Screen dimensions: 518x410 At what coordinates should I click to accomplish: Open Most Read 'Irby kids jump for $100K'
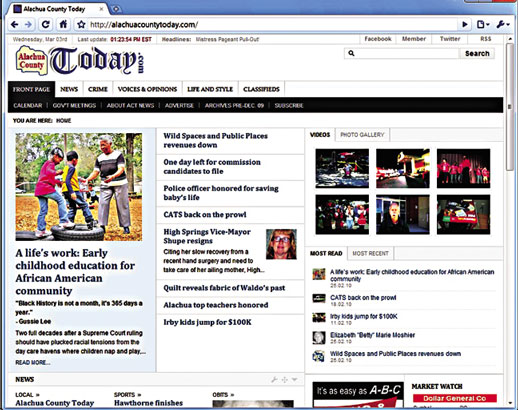coord(364,316)
